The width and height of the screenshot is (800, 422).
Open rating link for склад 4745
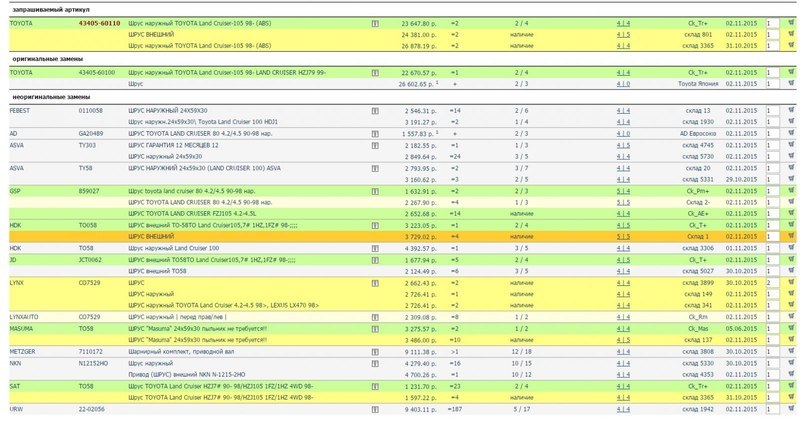[623, 145]
